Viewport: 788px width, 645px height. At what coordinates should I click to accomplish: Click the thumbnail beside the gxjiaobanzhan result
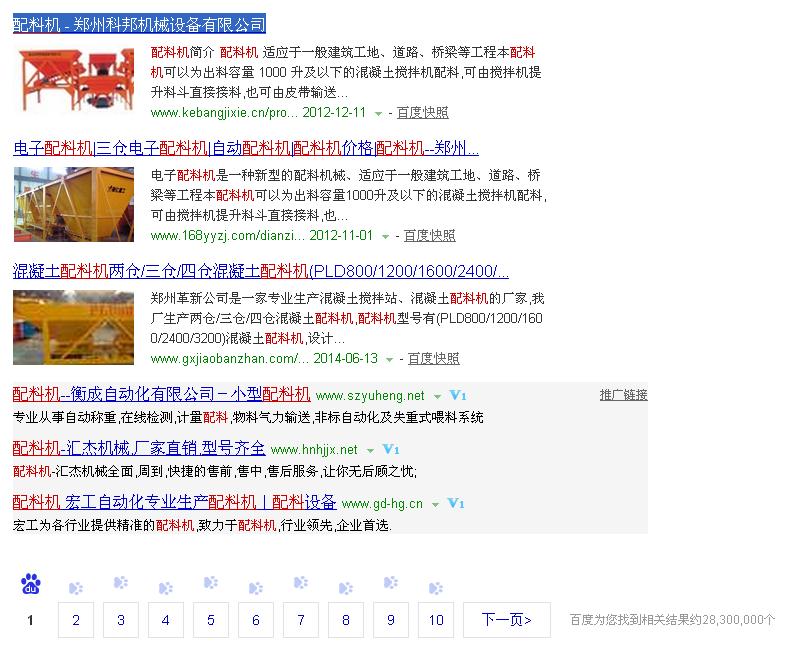[x=74, y=327]
